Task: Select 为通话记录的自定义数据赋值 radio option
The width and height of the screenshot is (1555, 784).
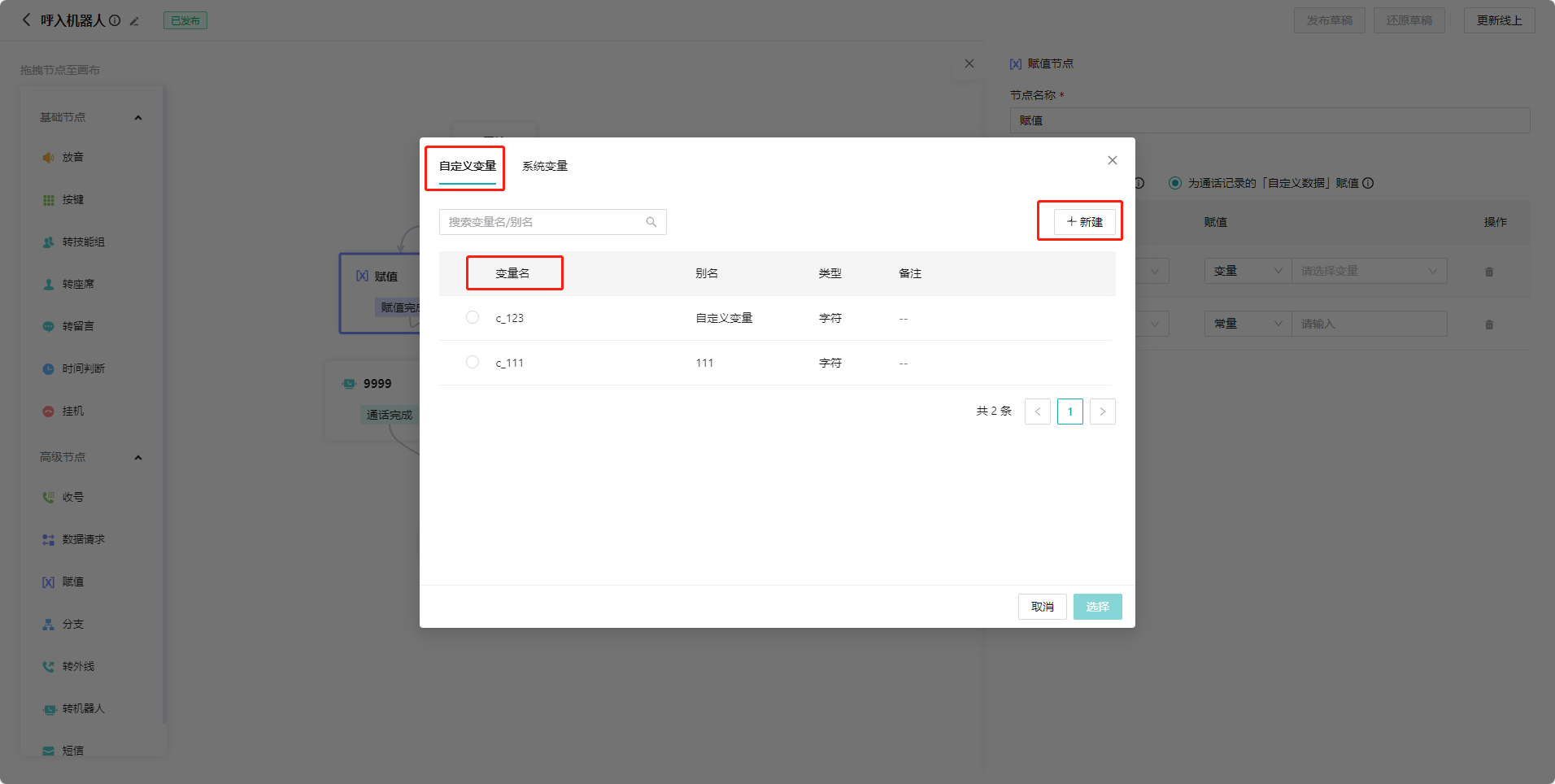Action: tap(1175, 183)
